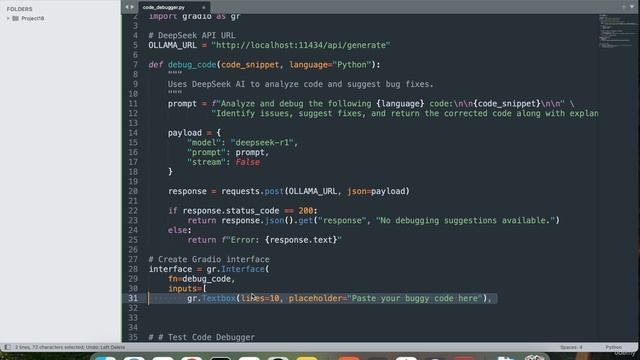Click the else: keyword on line 24

point(180,230)
